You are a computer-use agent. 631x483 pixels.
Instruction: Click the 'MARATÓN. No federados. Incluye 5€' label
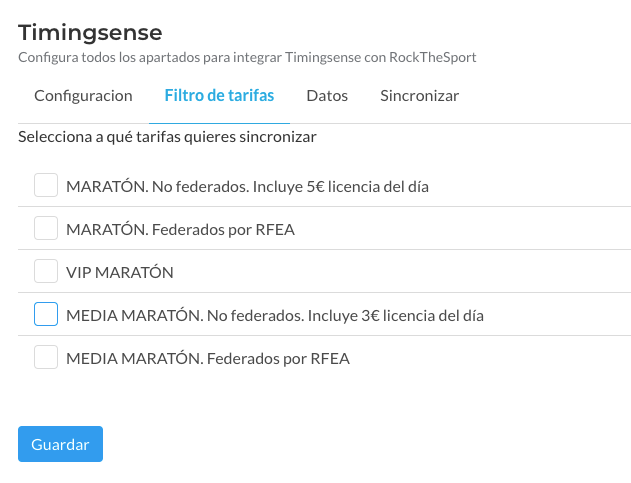click(247, 186)
